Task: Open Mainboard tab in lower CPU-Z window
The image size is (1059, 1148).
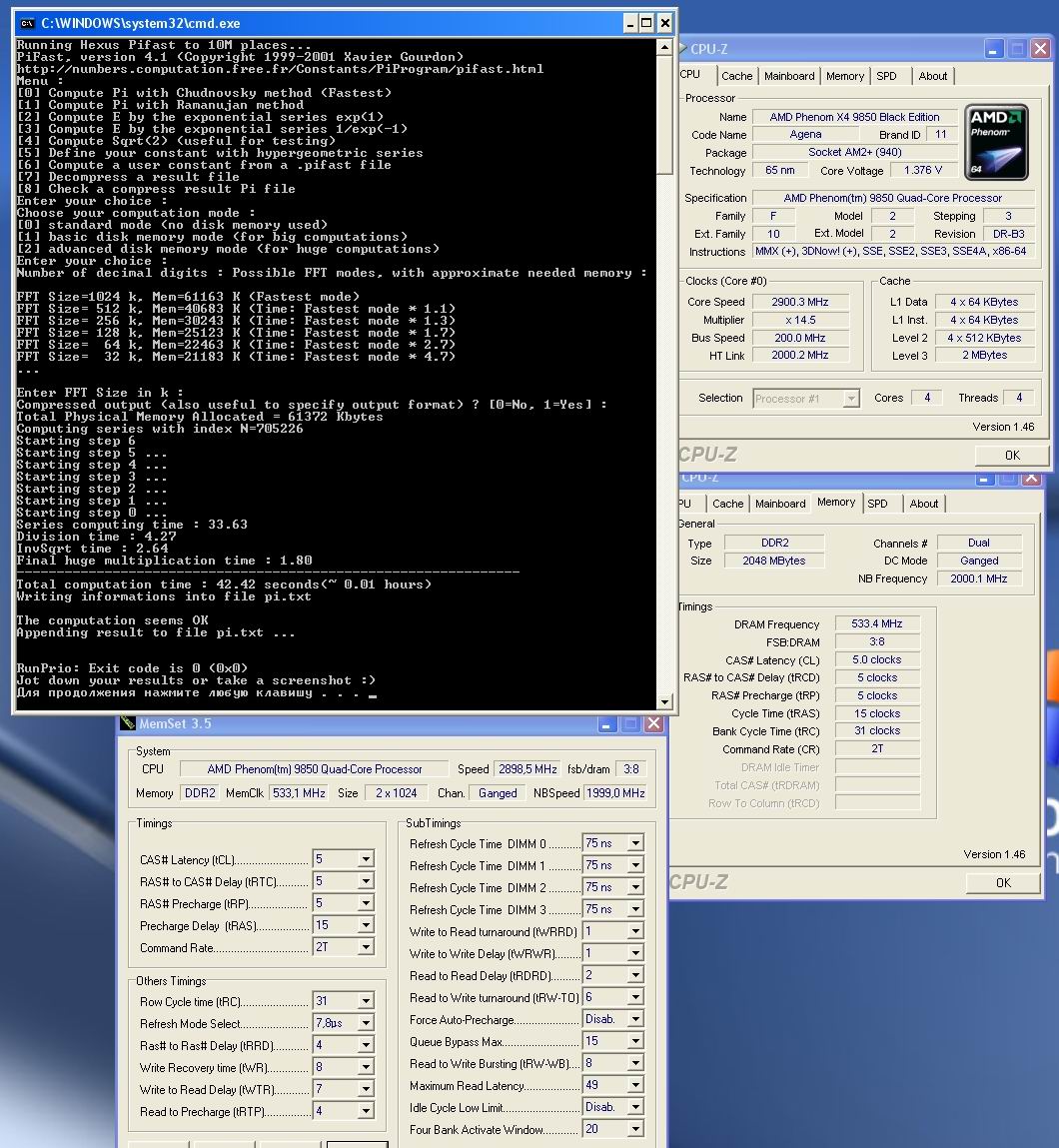Action: click(780, 504)
